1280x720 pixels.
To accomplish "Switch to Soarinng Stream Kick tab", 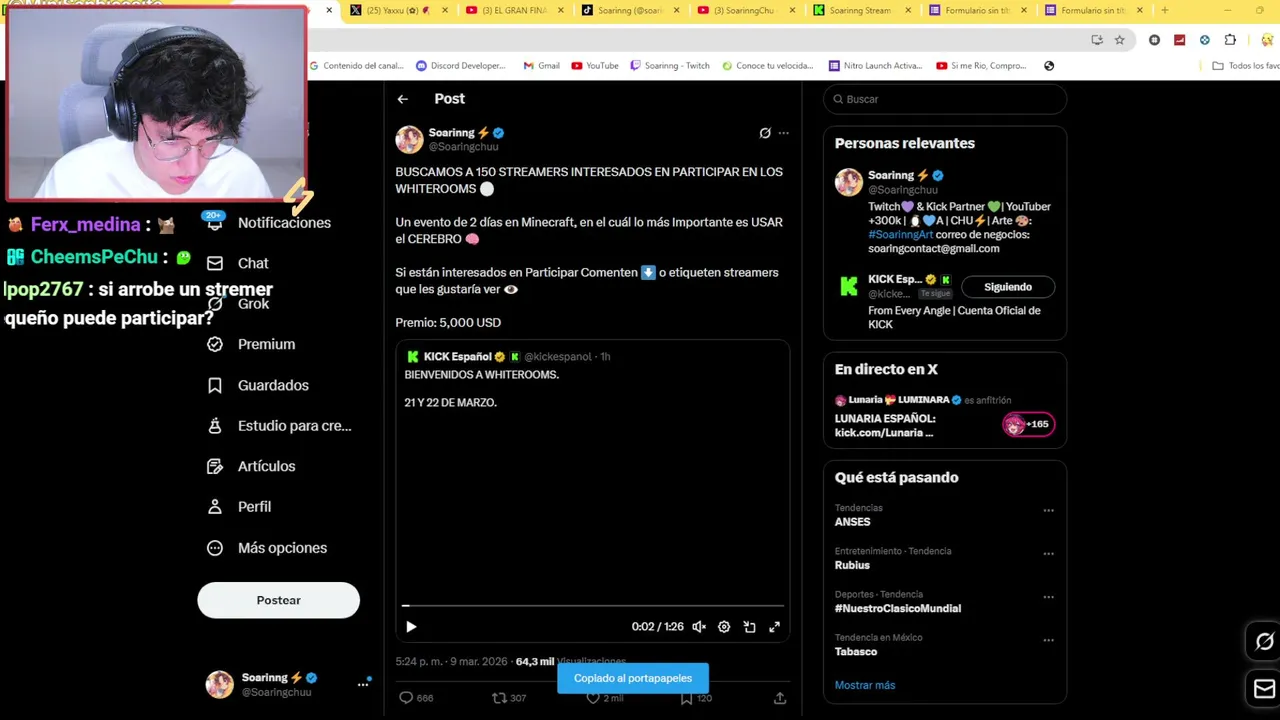I will click(862, 10).
